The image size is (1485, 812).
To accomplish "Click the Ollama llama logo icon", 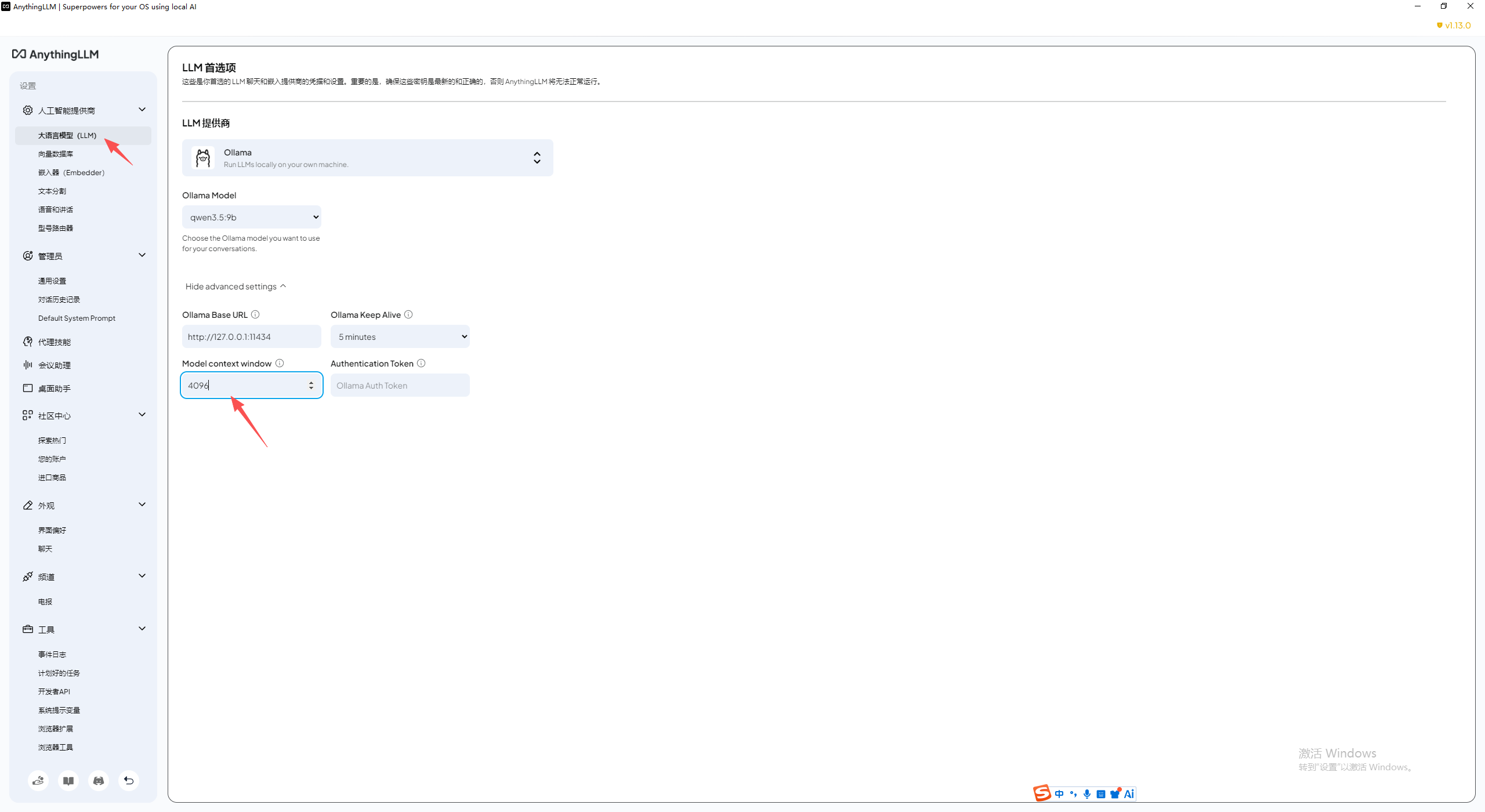I will [203, 158].
